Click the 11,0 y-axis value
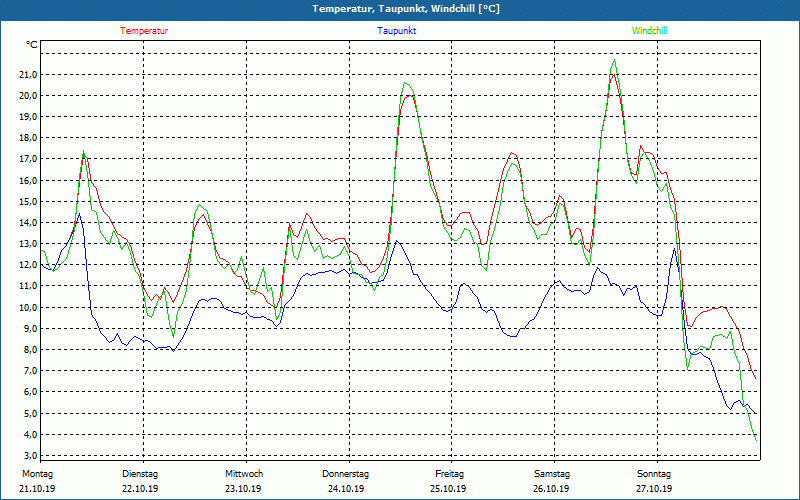Image resolution: width=800 pixels, height=500 pixels. coord(29,286)
